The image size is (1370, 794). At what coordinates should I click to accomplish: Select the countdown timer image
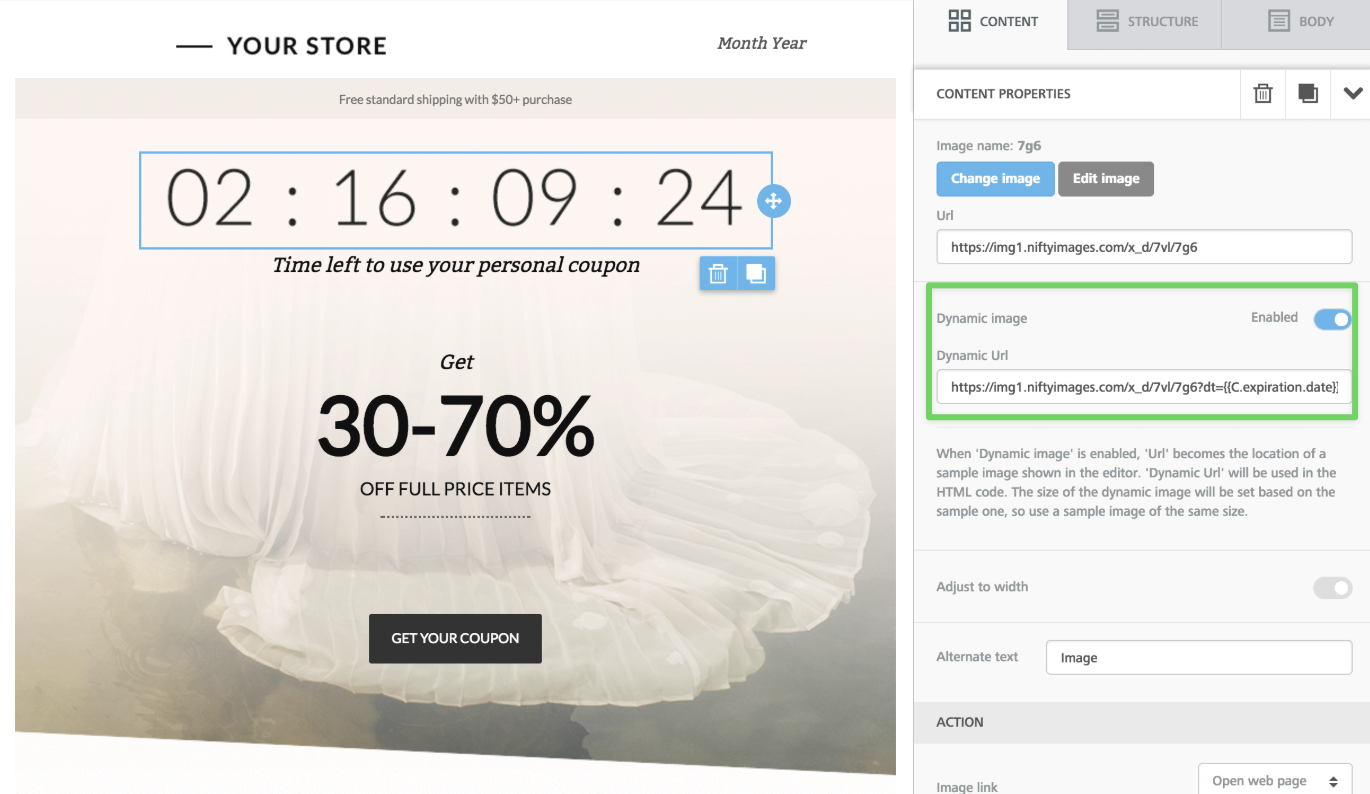[x=455, y=200]
